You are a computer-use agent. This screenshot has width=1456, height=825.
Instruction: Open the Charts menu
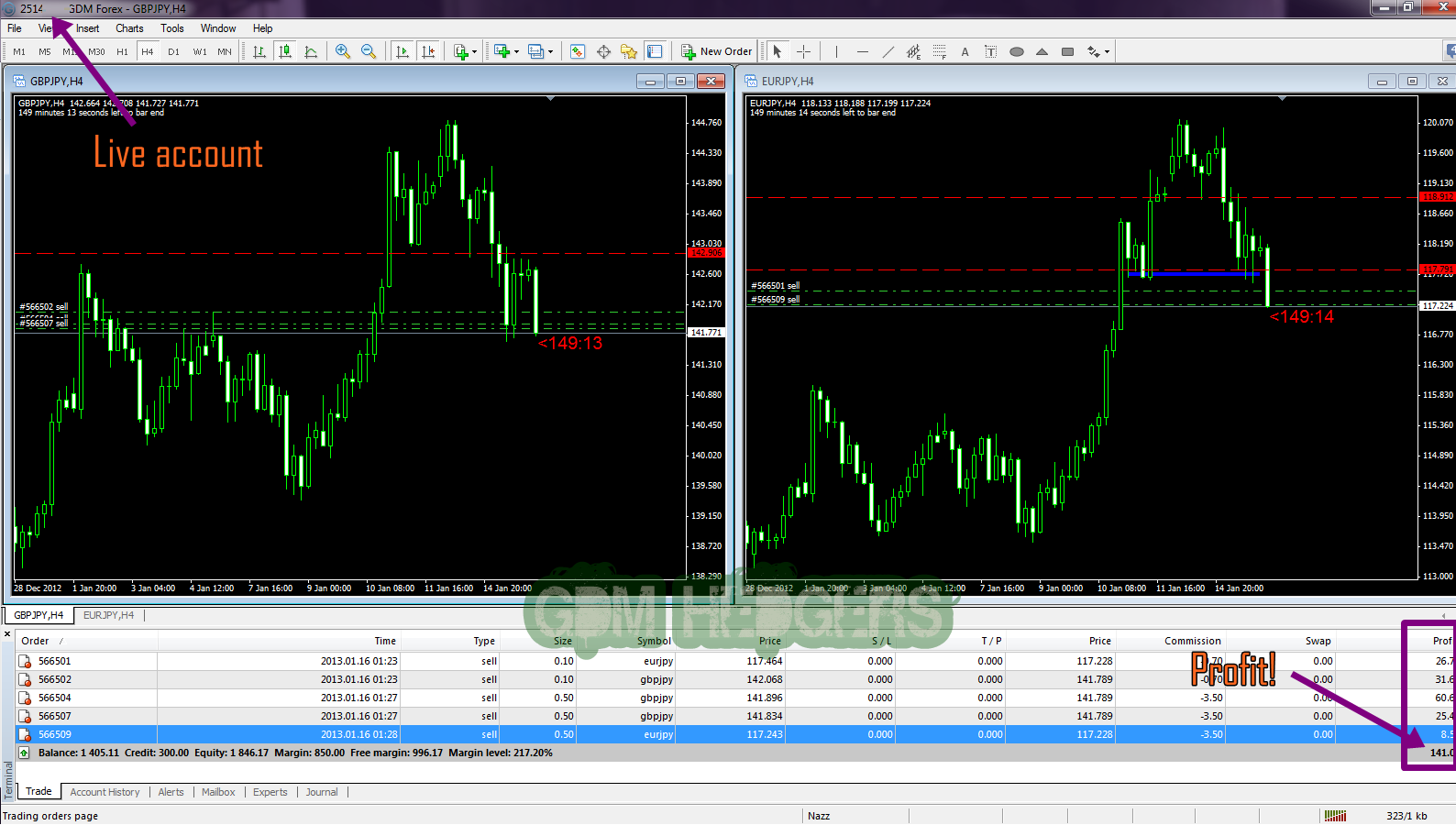tap(129, 28)
